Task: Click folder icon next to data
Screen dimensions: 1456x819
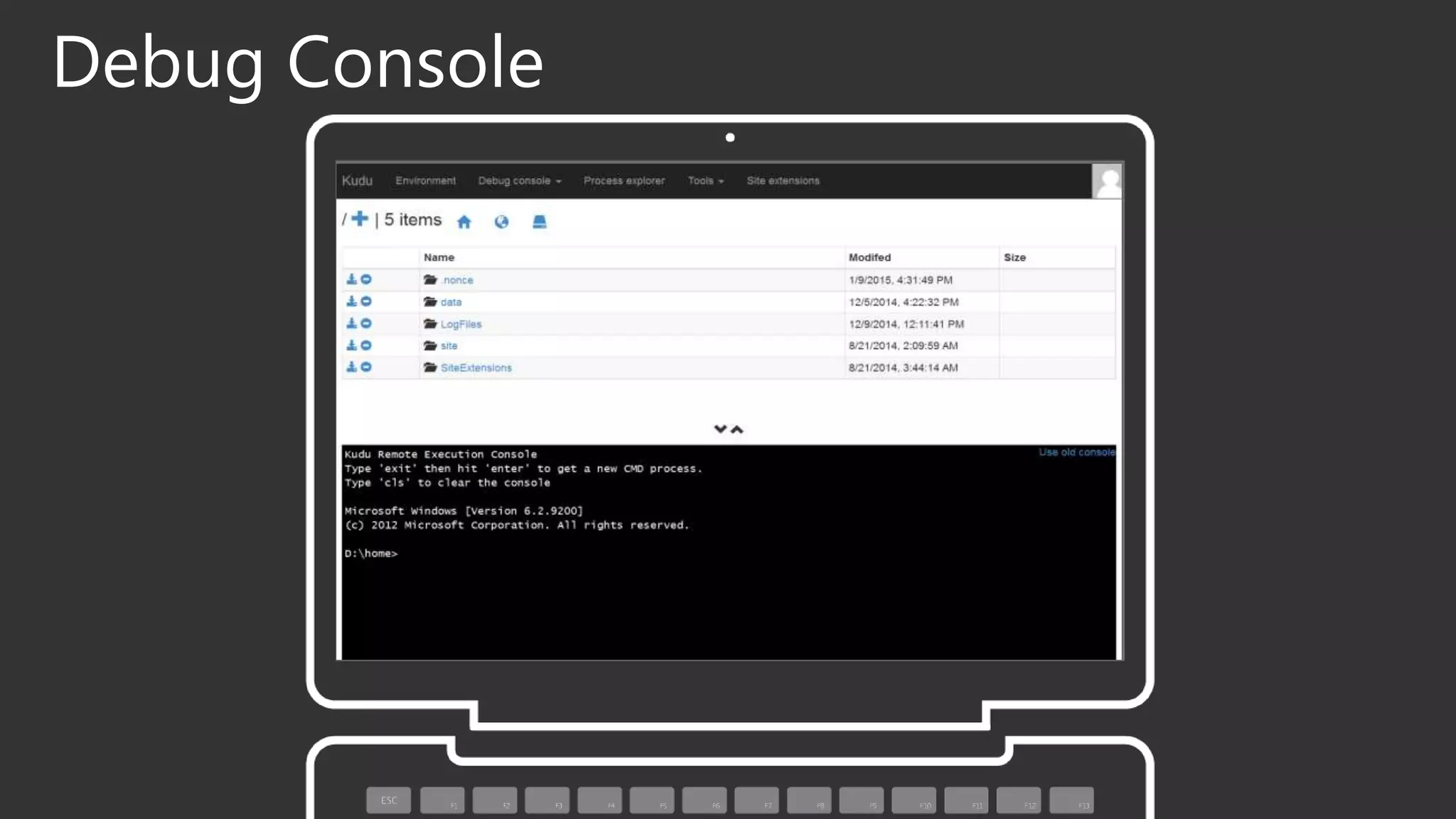Action: pos(430,301)
